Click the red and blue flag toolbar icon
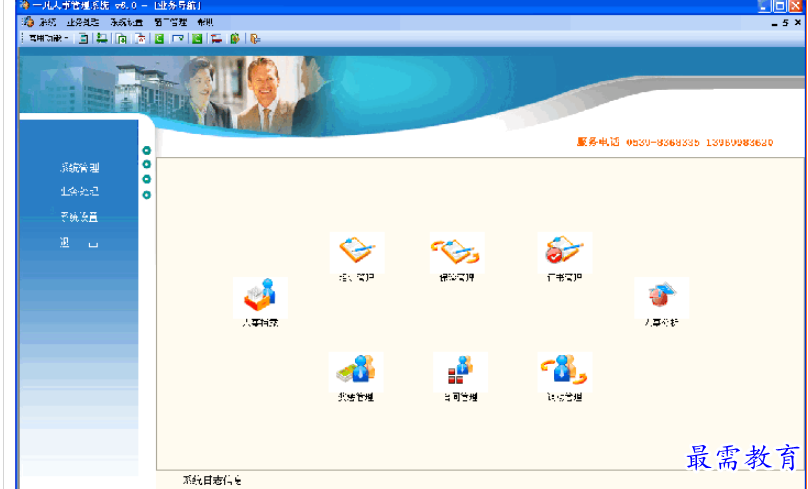The width and height of the screenshot is (808, 489). (x=216, y=39)
